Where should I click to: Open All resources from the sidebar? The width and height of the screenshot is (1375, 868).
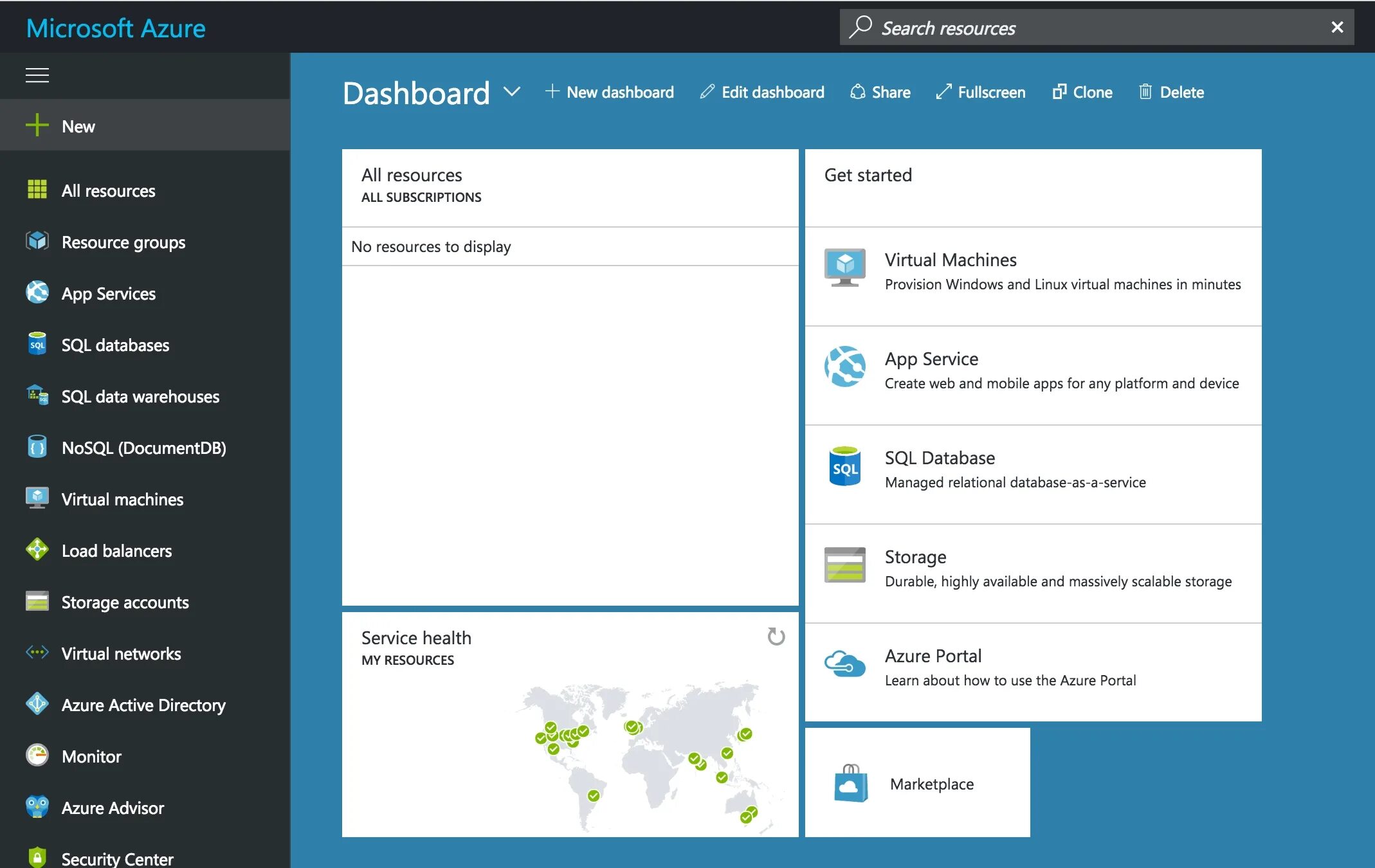[x=108, y=190]
